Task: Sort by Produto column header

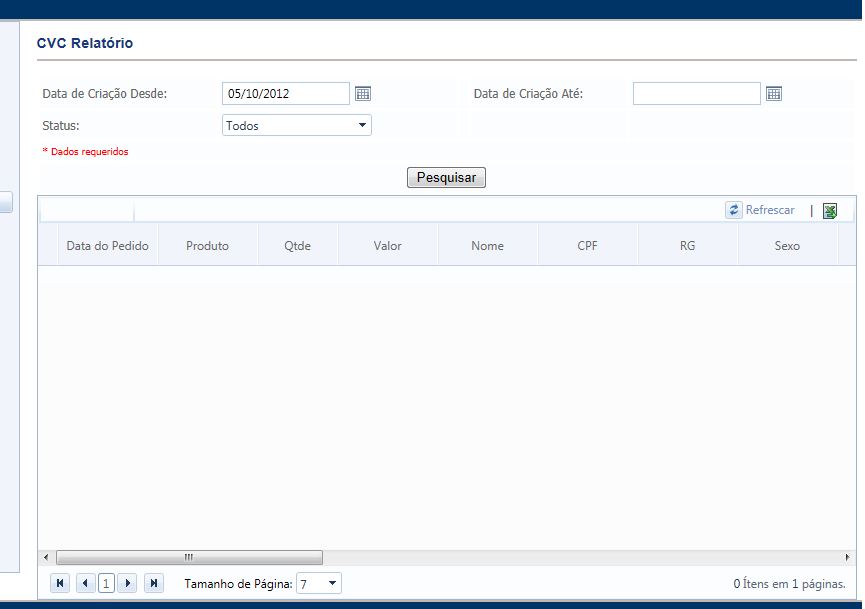Action: pos(207,246)
